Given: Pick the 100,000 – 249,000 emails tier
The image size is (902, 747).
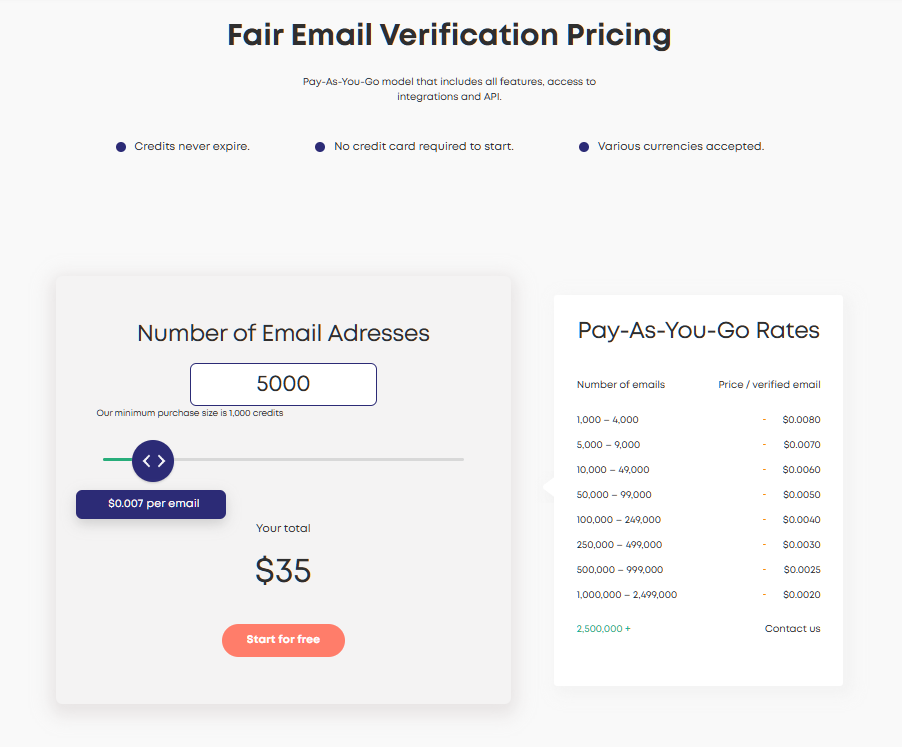Looking at the screenshot, I should point(618,520).
